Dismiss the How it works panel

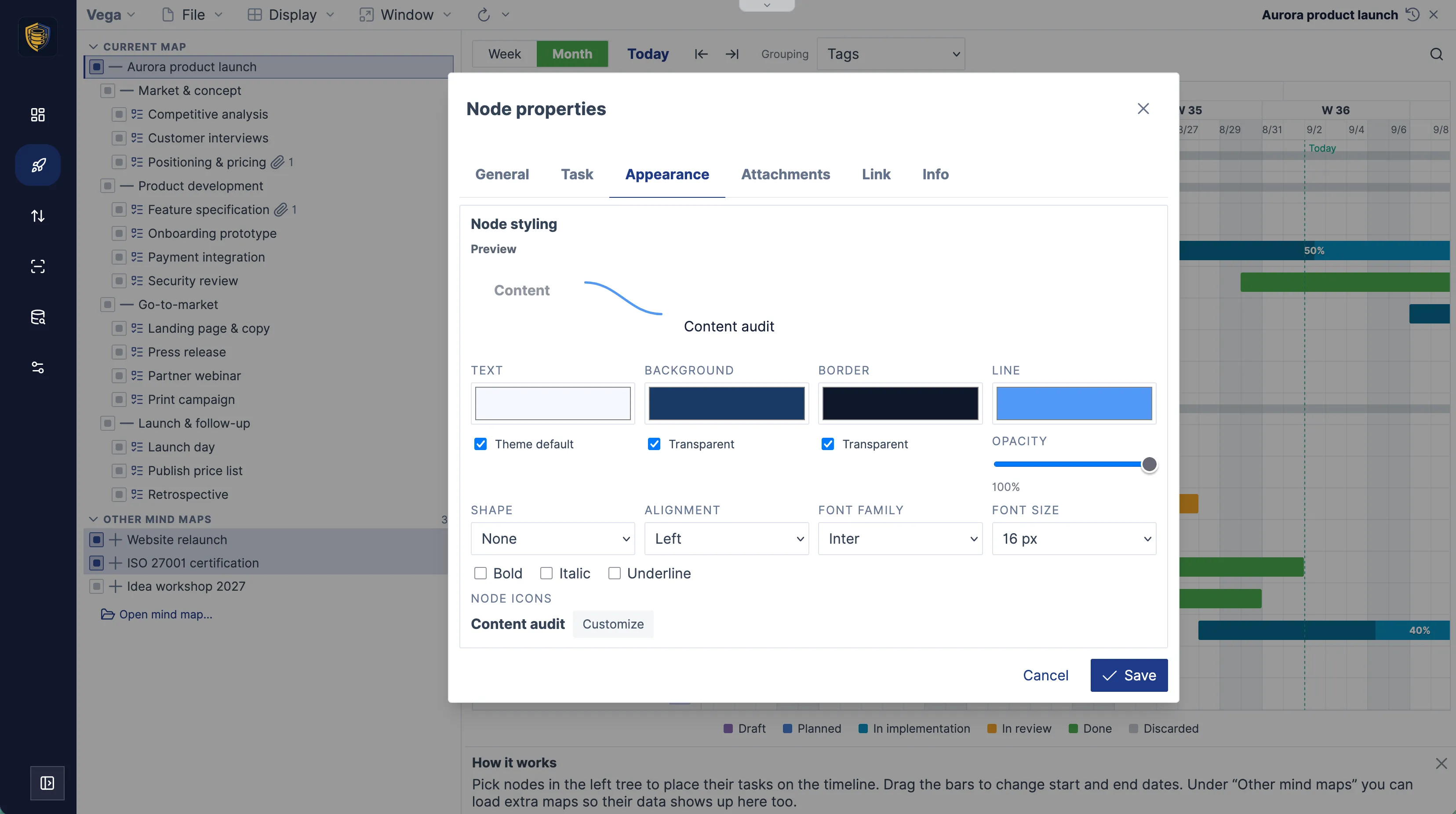[1441, 764]
